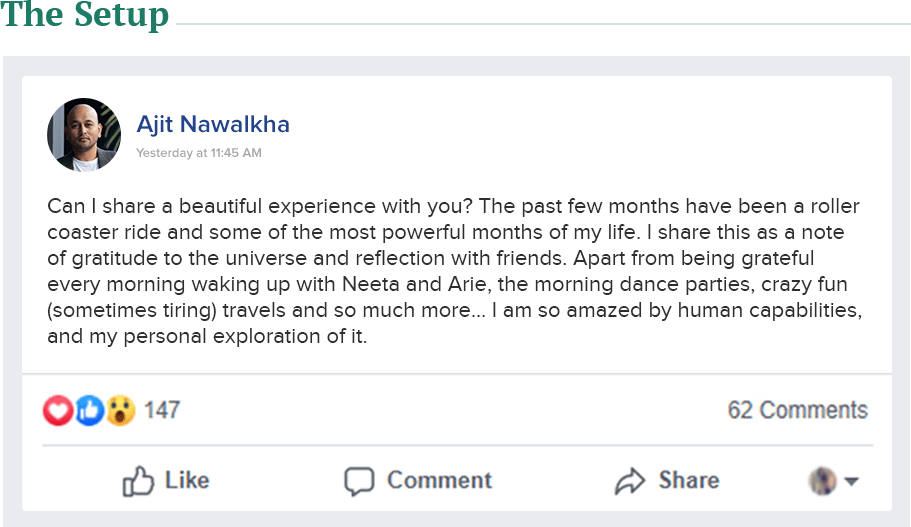The image size is (911, 527).
Task: Click the blue thumbs-up reaction icon
Action: pyautogui.click(x=89, y=410)
